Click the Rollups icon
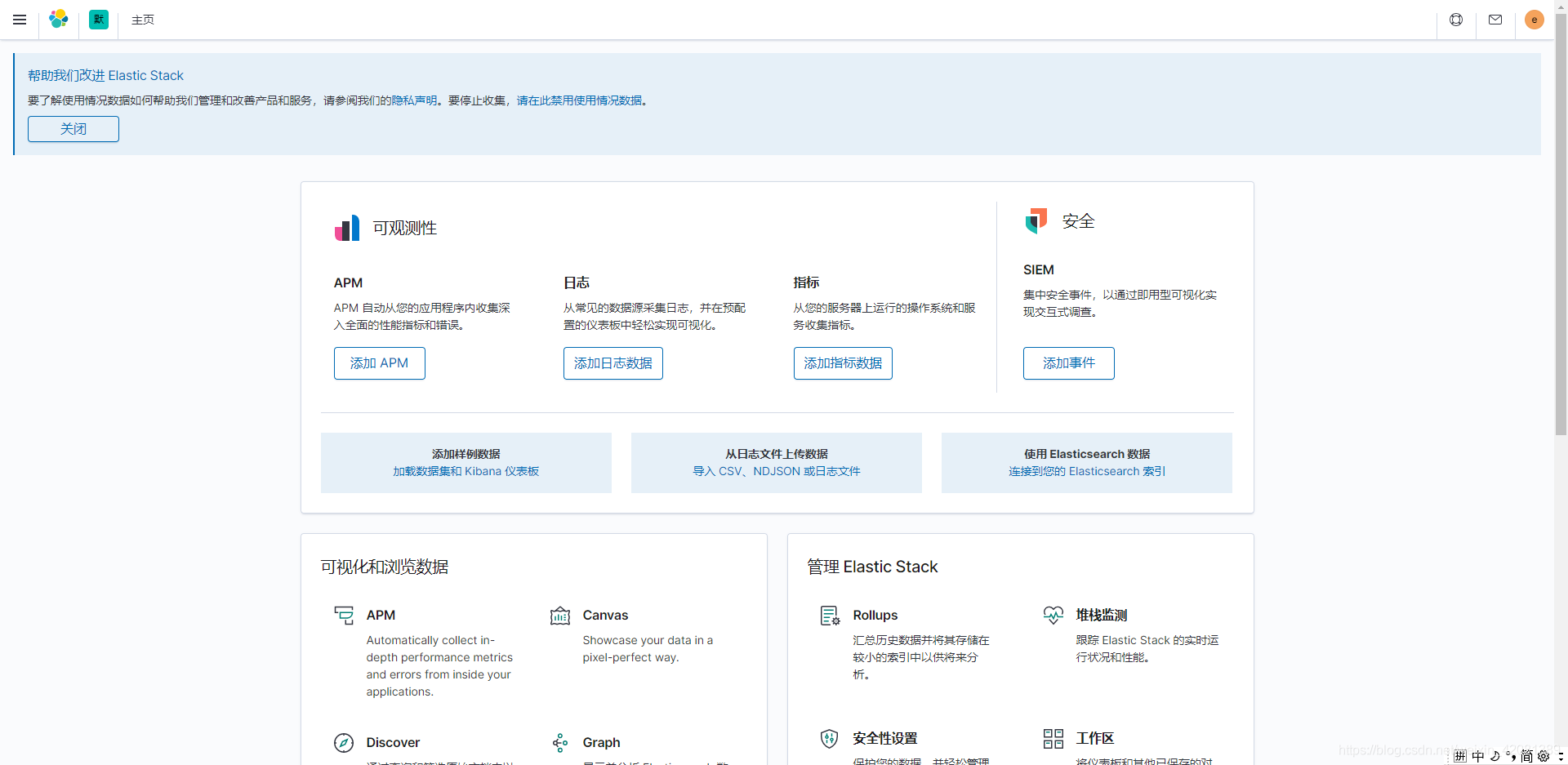Image resolution: width=1568 pixels, height=765 pixels. [x=831, y=616]
